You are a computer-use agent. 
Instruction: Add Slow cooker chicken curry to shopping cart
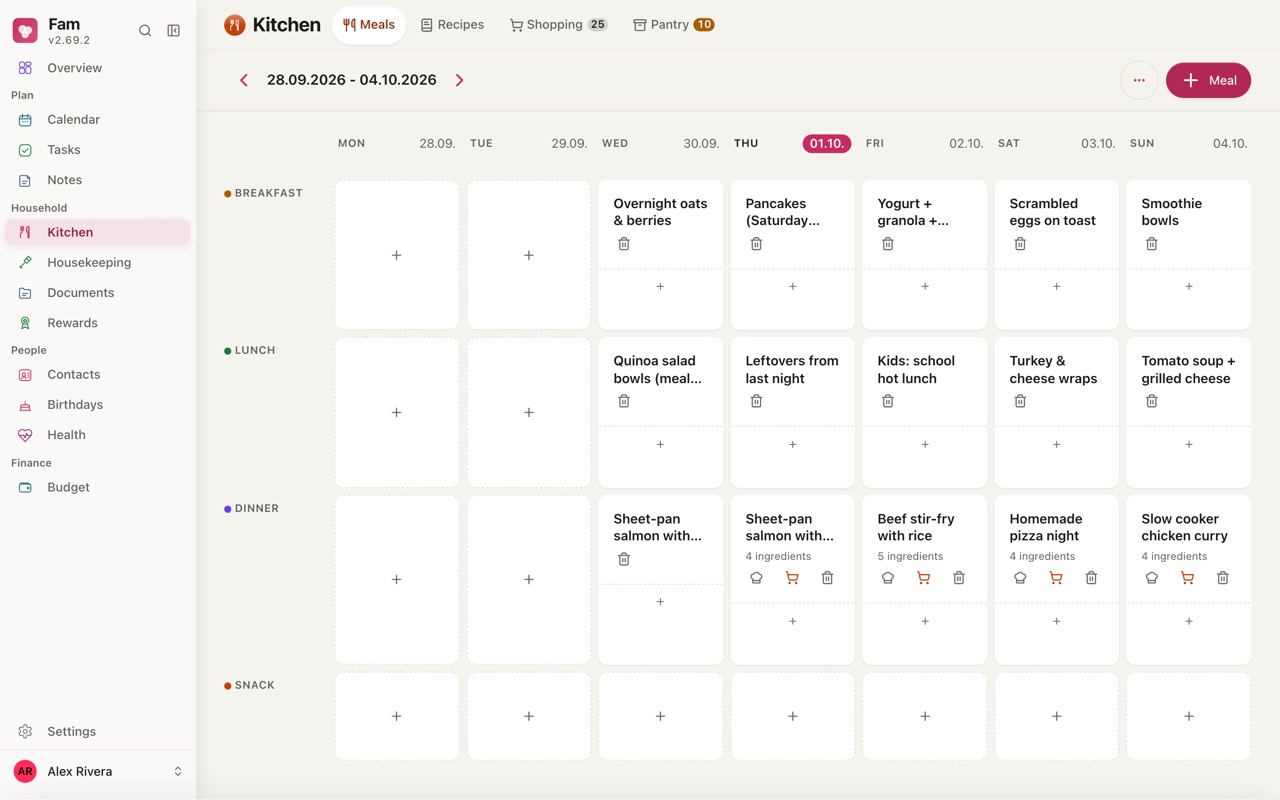tap(1187, 578)
